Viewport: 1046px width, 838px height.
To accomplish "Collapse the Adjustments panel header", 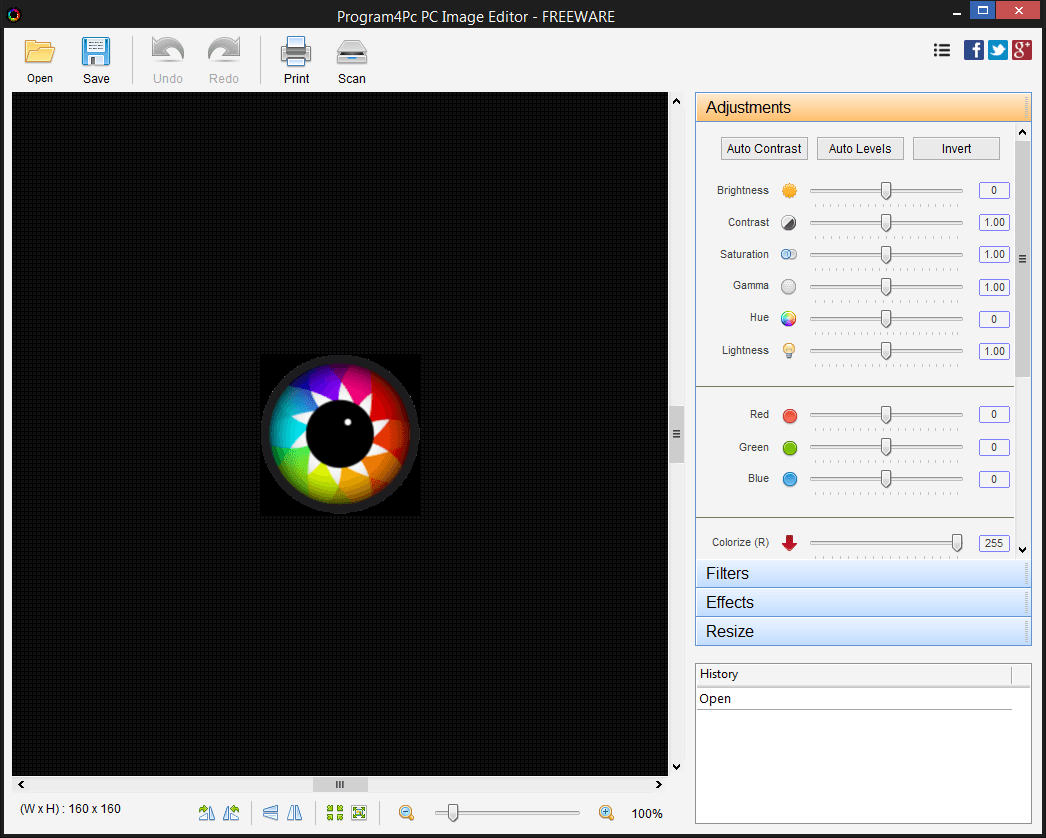I will pos(863,107).
